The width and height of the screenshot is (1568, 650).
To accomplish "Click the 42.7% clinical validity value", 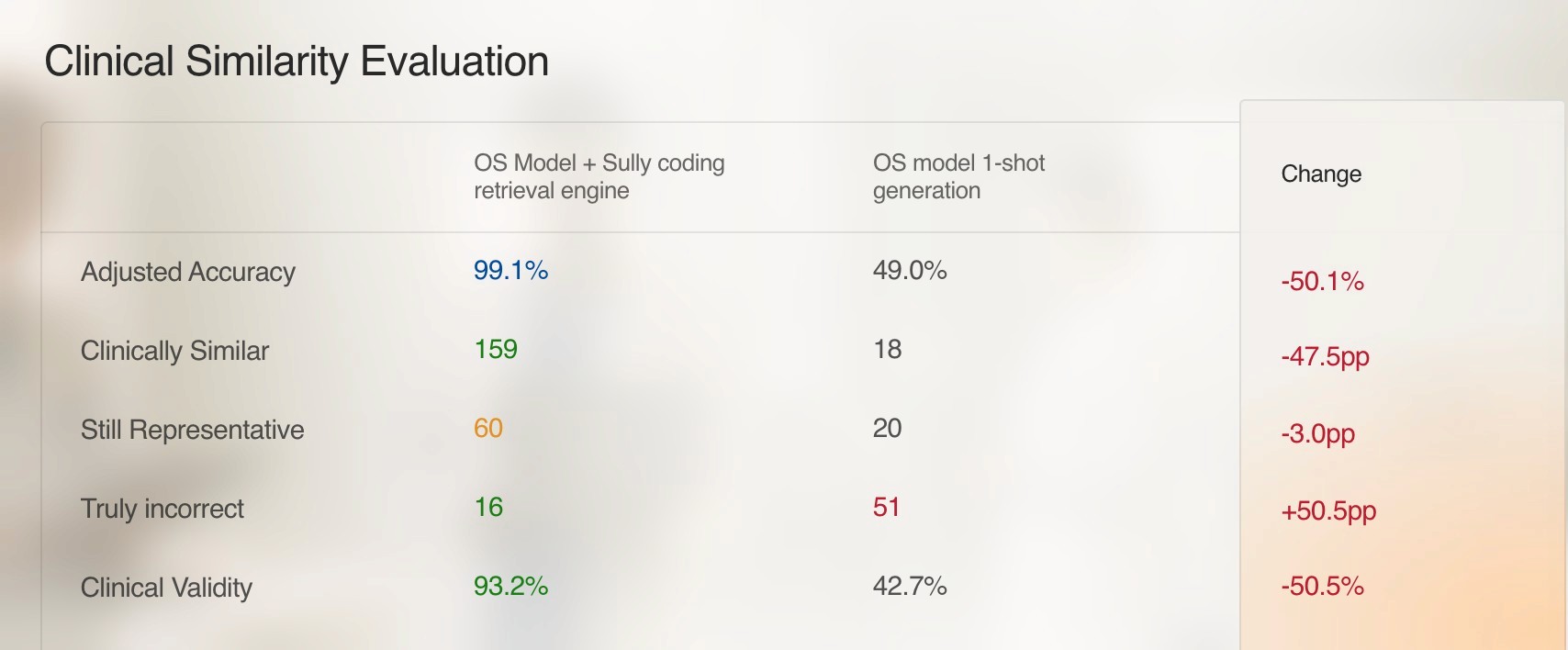I will (910, 586).
